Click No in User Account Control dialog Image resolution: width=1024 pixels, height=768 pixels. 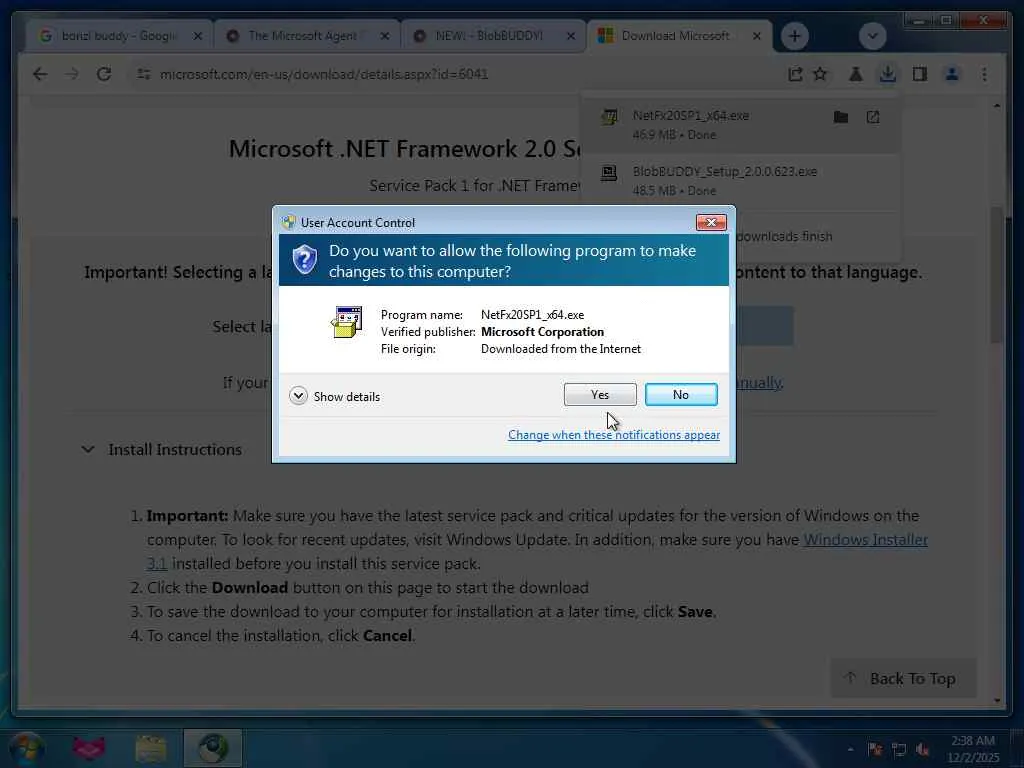[x=680, y=394]
